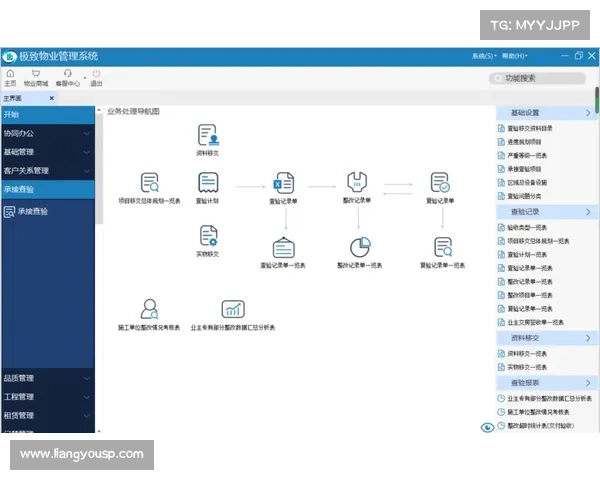The width and height of the screenshot is (600, 480).
Task: Open 业主专有部分整改数据汇总分析表 chart icon
Action: tap(233, 310)
